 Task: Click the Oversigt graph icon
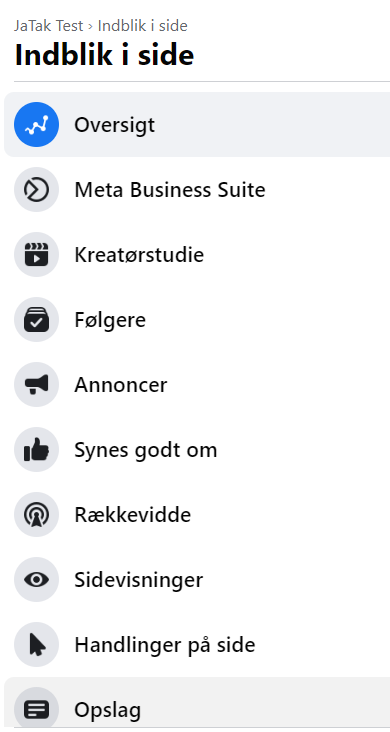(x=36, y=125)
